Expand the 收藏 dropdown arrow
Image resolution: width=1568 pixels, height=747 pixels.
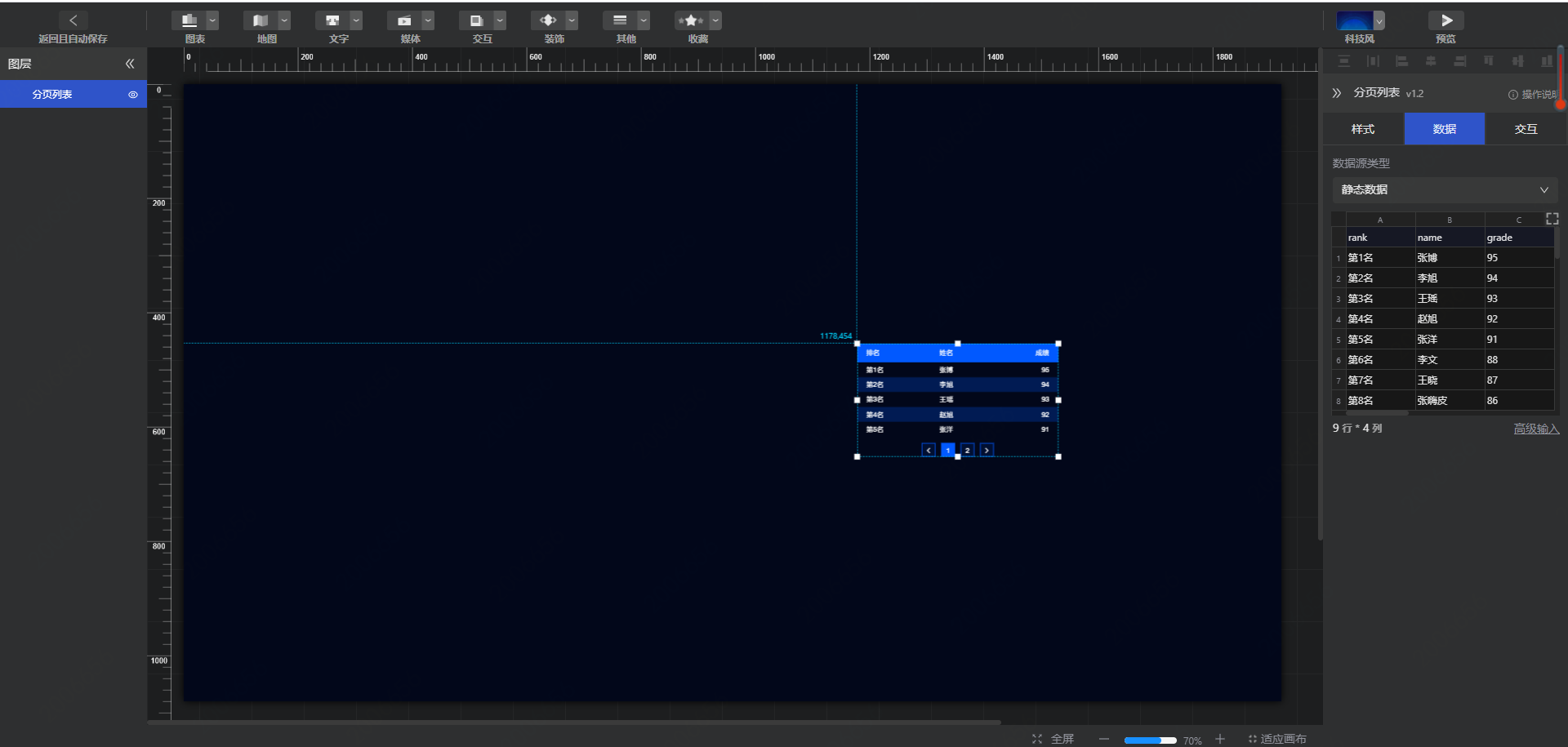pyautogui.click(x=715, y=21)
